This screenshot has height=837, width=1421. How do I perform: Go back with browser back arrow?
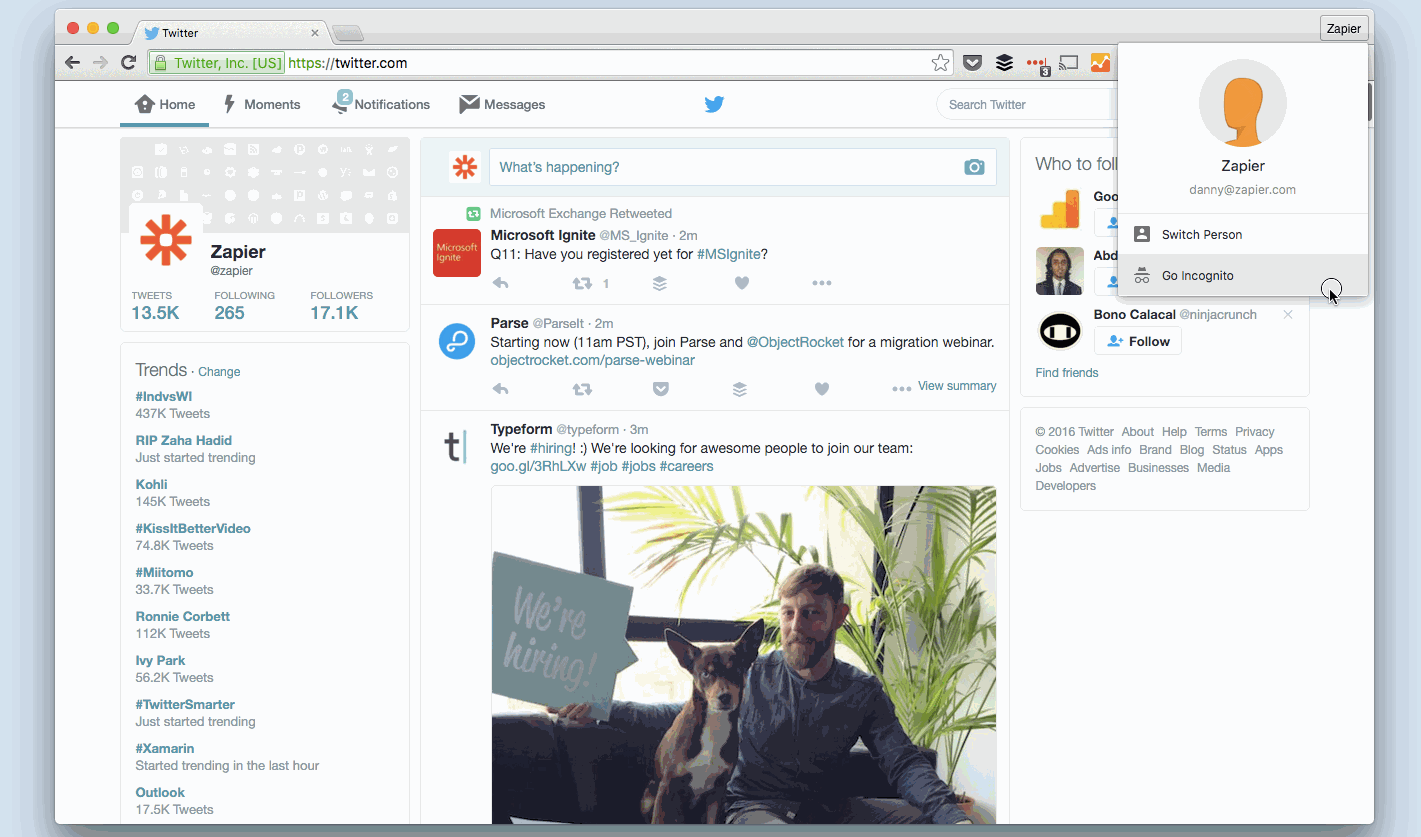[x=72, y=63]
